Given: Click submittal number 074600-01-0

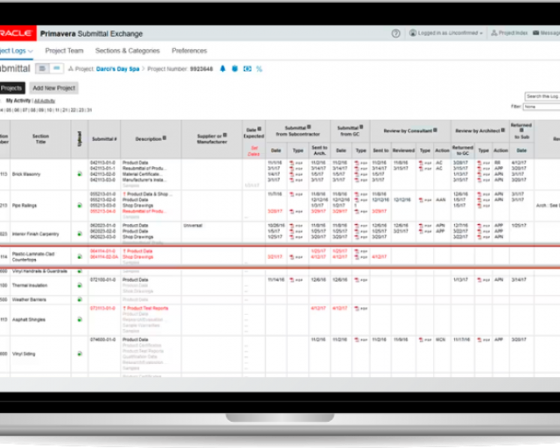Looking at the screenshot, I should click(103, 340).
